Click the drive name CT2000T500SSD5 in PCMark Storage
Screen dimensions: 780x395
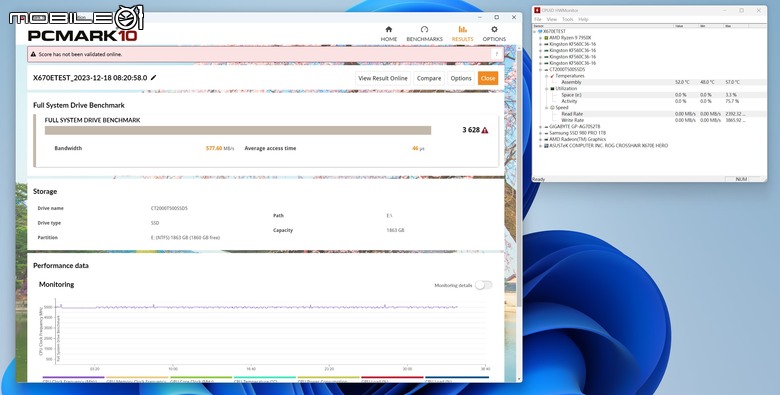169,208
